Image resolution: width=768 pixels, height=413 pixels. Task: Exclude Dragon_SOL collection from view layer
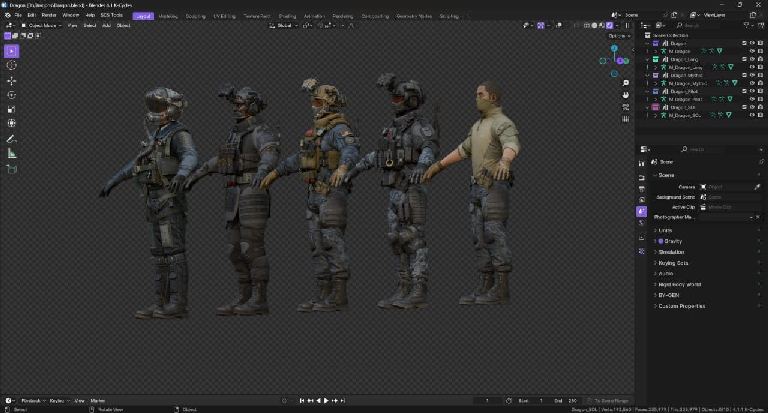click(x=744, y=107)
